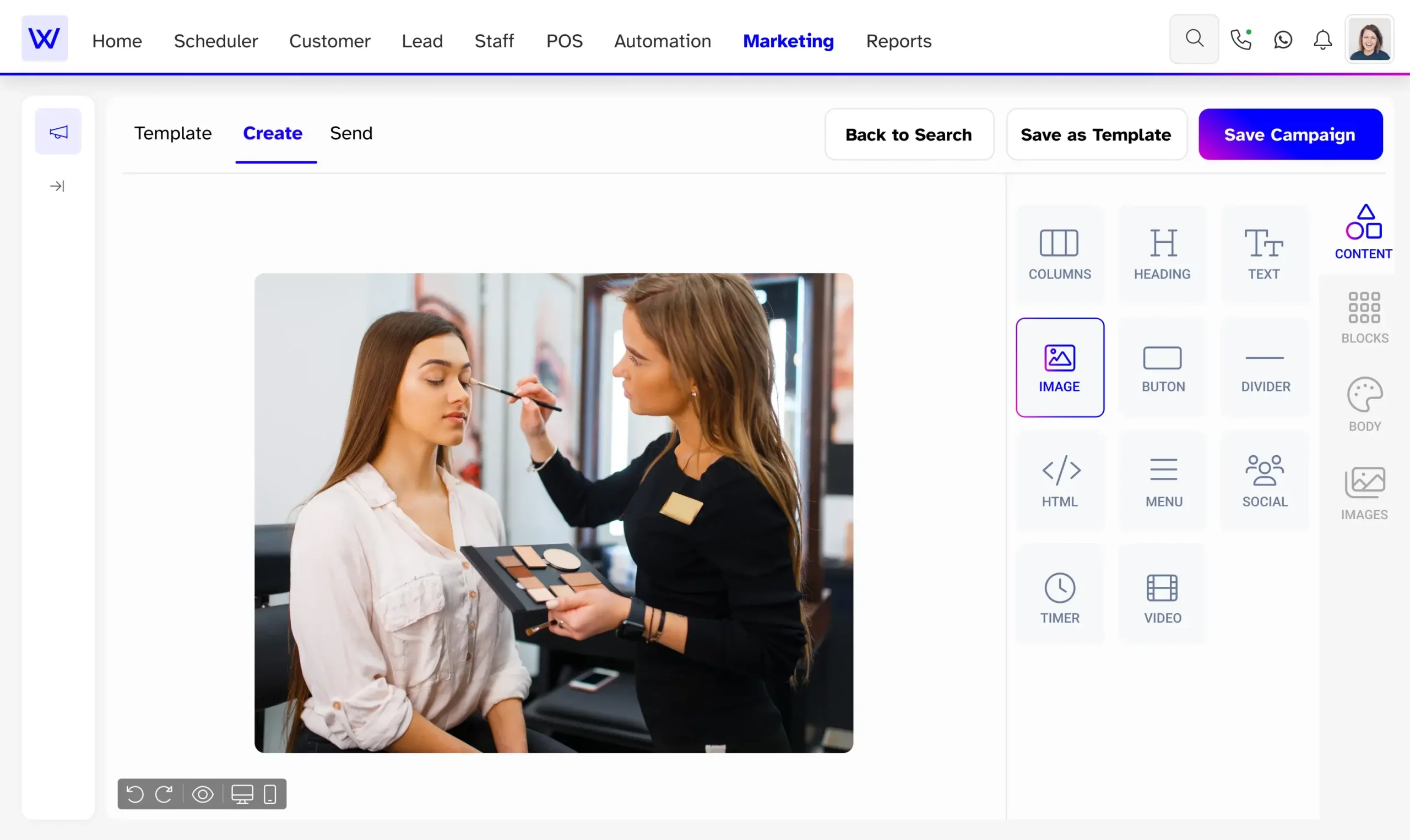Expand the left sidebar arrow
The image size is (1410, 840).
click(57, 186)
